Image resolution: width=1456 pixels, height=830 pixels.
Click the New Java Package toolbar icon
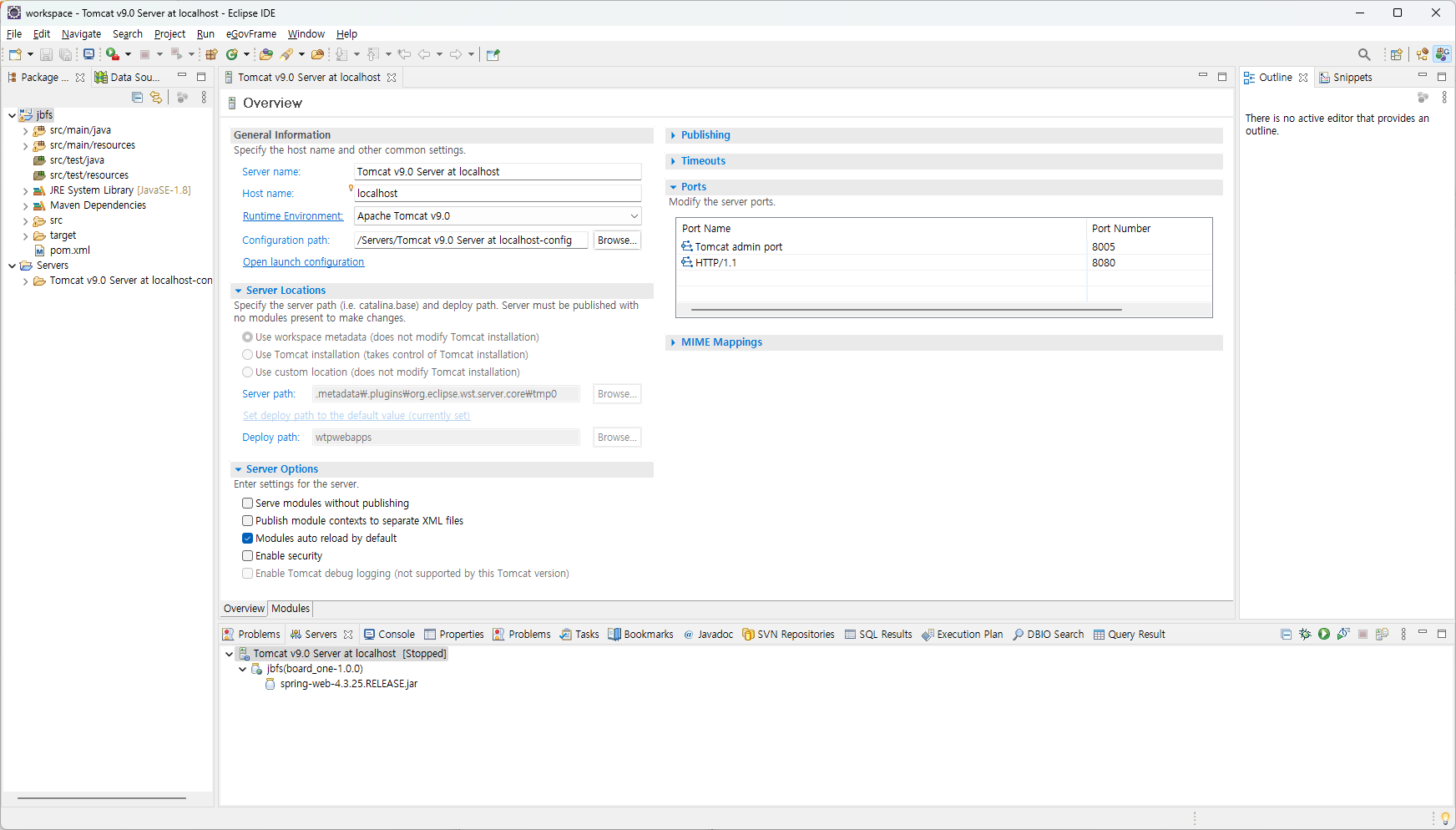point(211,54)
